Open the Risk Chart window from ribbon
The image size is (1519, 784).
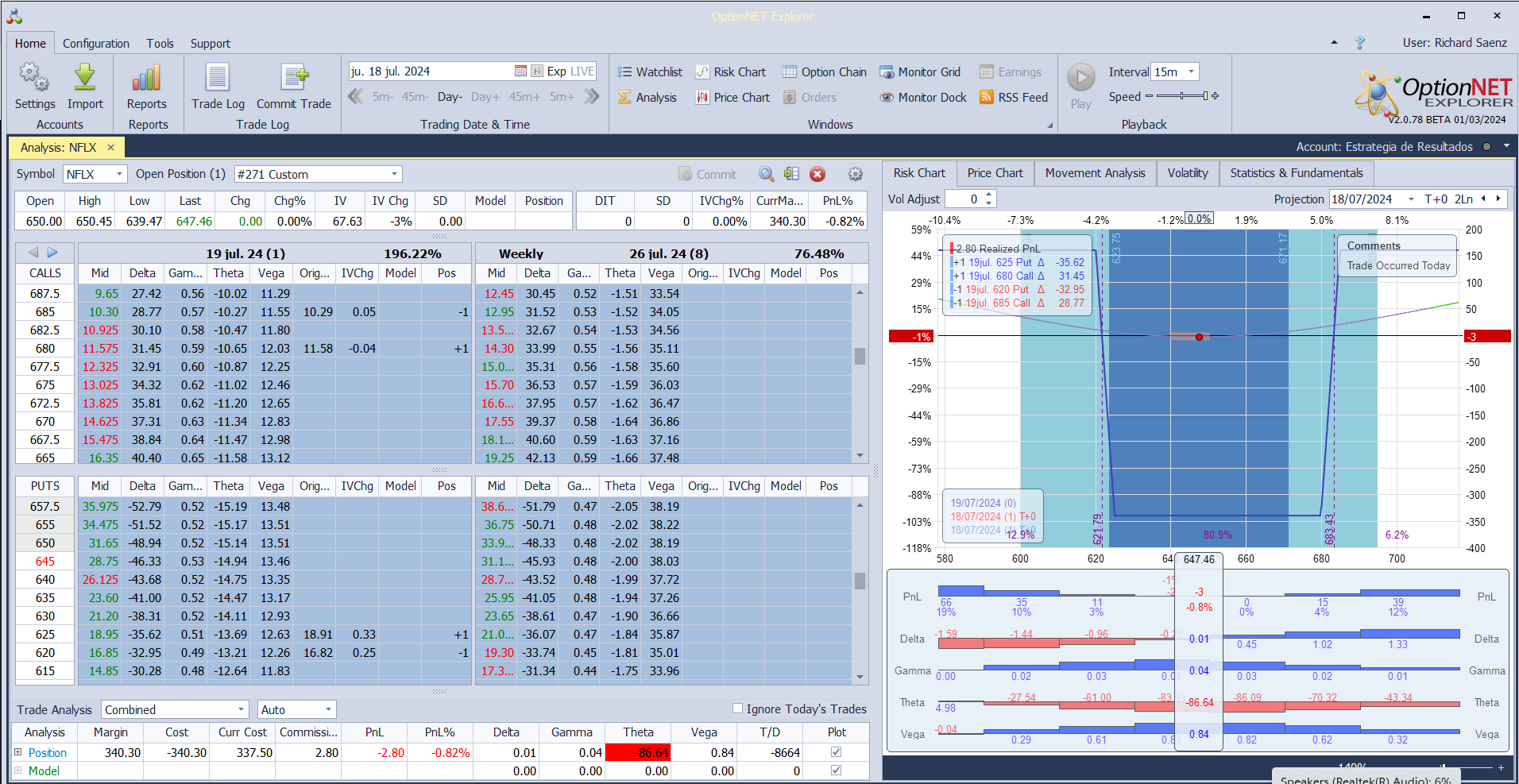point(730,72)
